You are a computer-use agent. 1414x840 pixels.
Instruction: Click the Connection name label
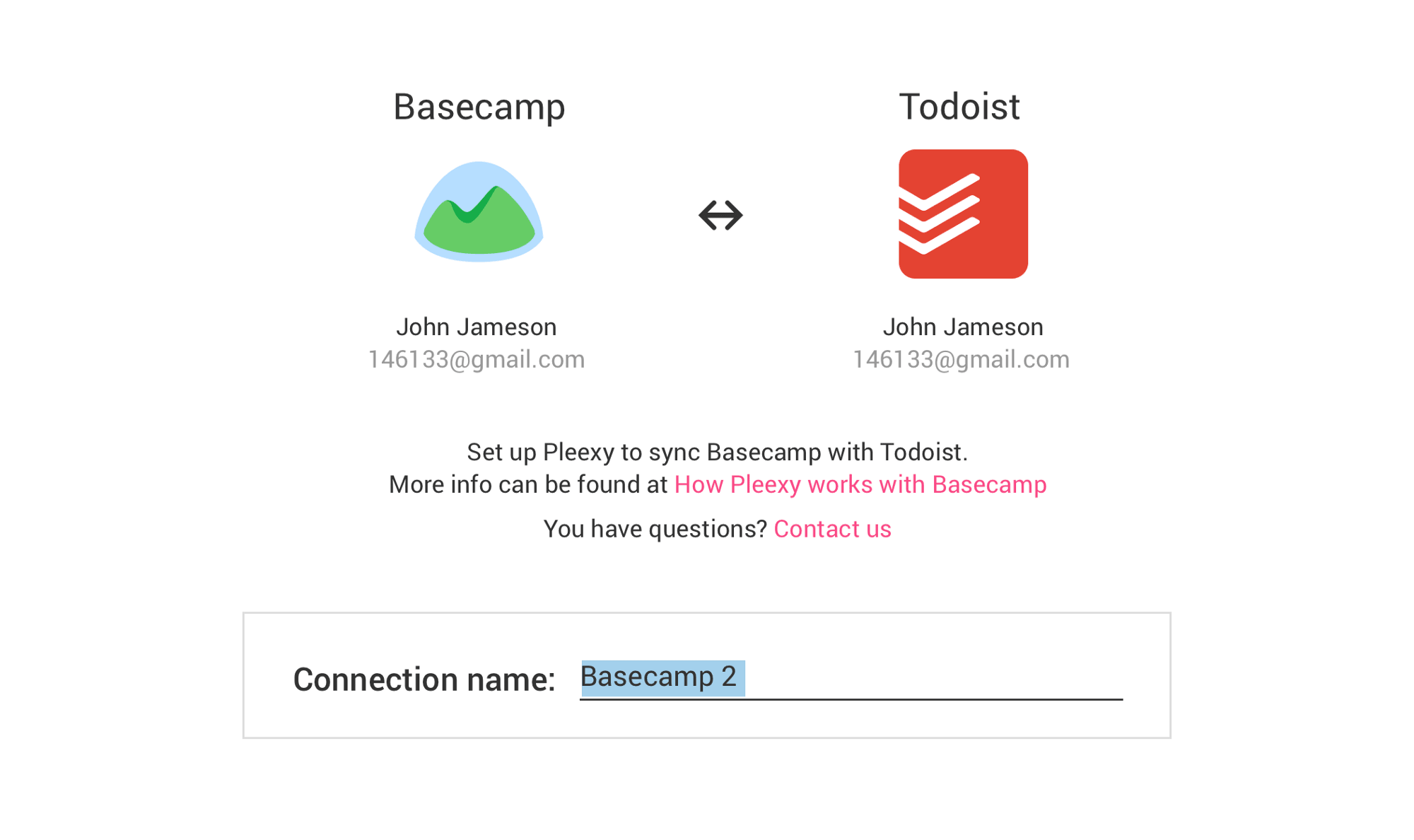click(425, 679)
